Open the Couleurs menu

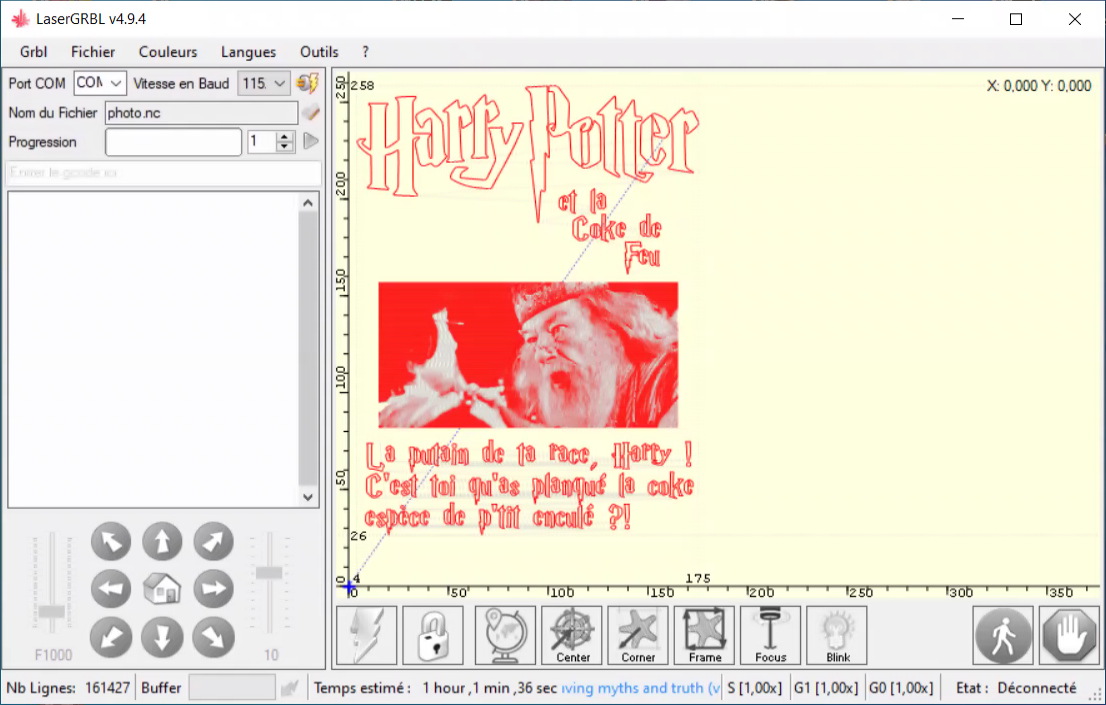(168, 52)
